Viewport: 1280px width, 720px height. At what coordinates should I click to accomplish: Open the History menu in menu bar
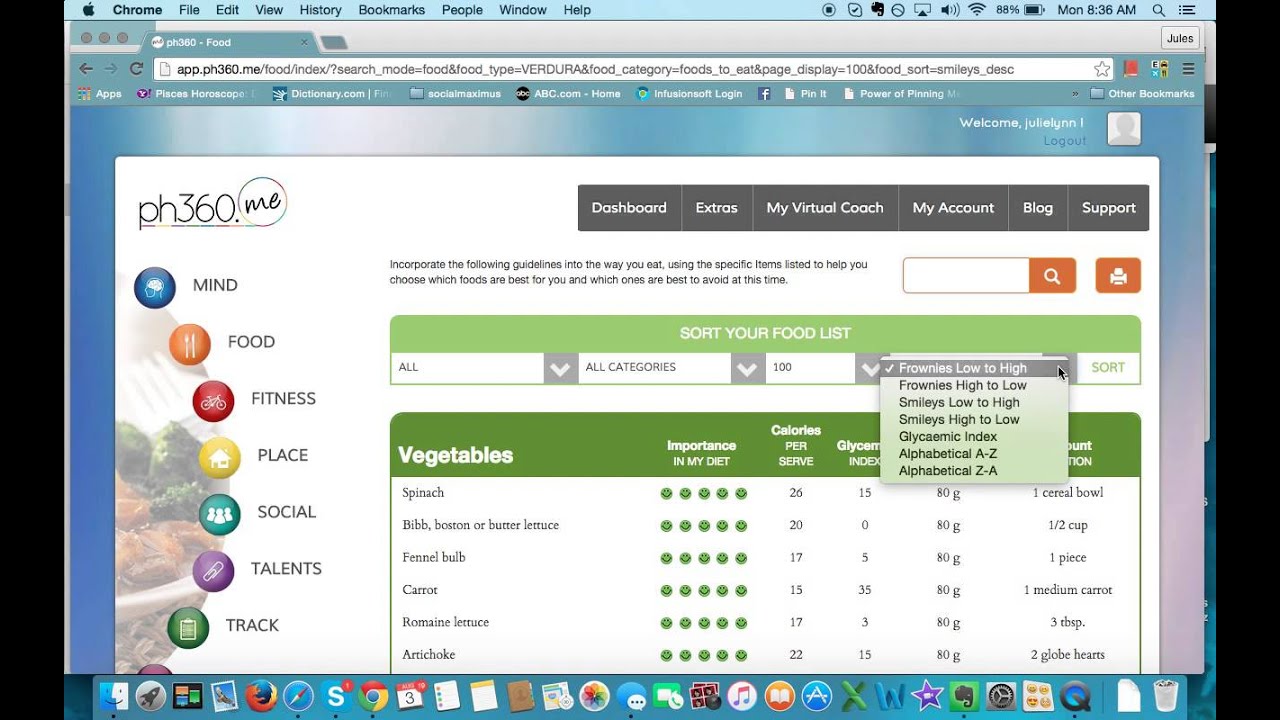point(320,10)
